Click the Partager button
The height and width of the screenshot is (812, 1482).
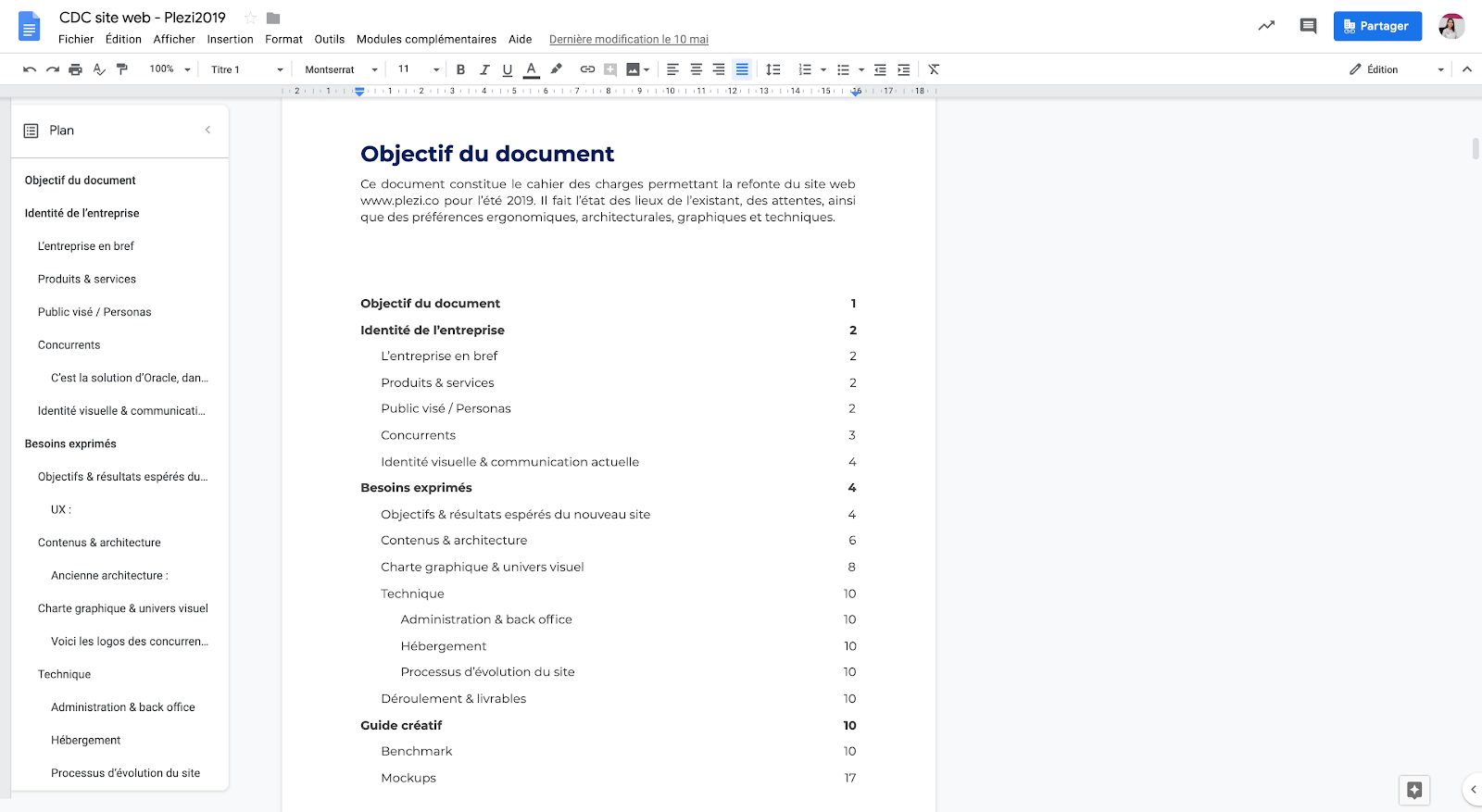coord(1377,26)
